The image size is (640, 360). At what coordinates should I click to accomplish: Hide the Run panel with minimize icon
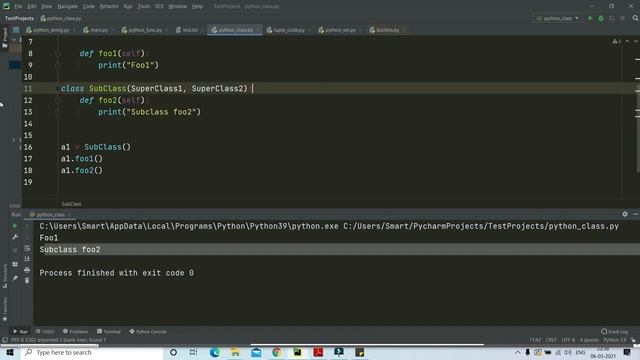[635, 214]
